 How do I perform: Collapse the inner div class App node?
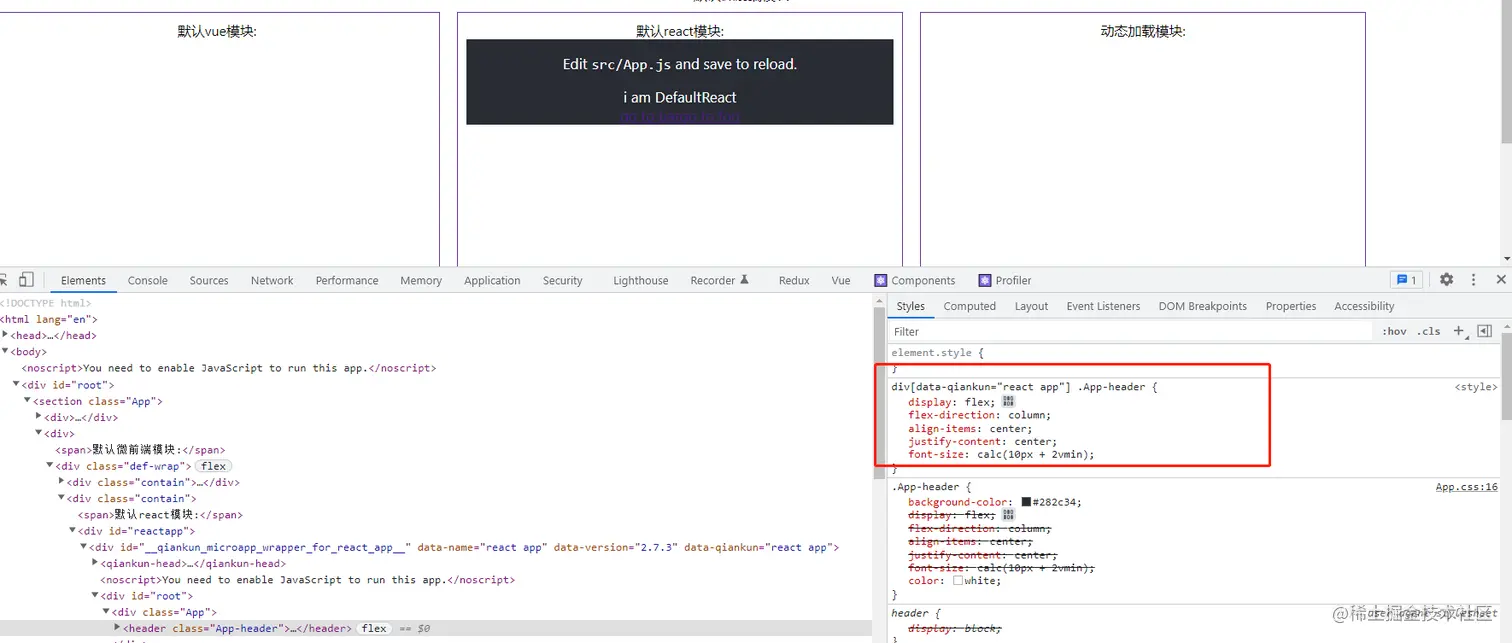pyautogui.click(x=106, y=612)
